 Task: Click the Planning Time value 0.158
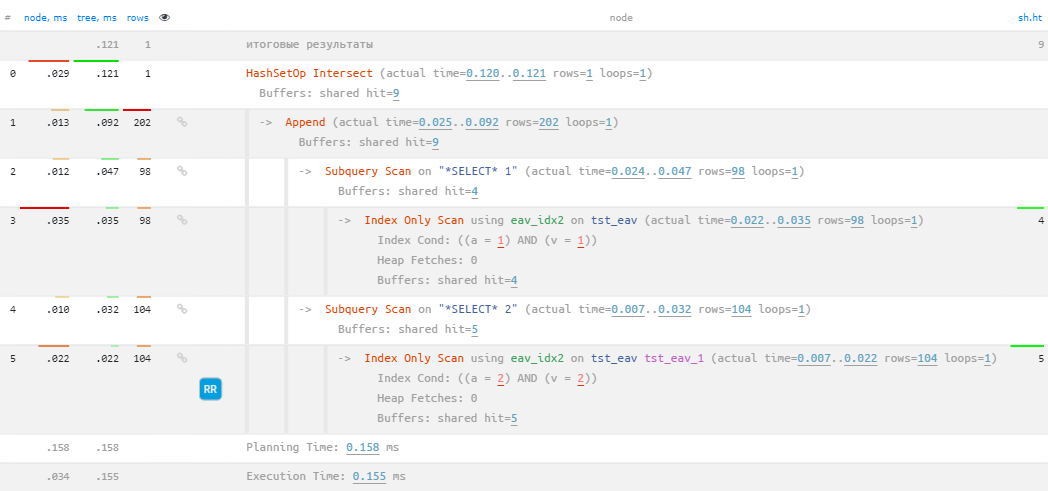[x=362, y=447]
